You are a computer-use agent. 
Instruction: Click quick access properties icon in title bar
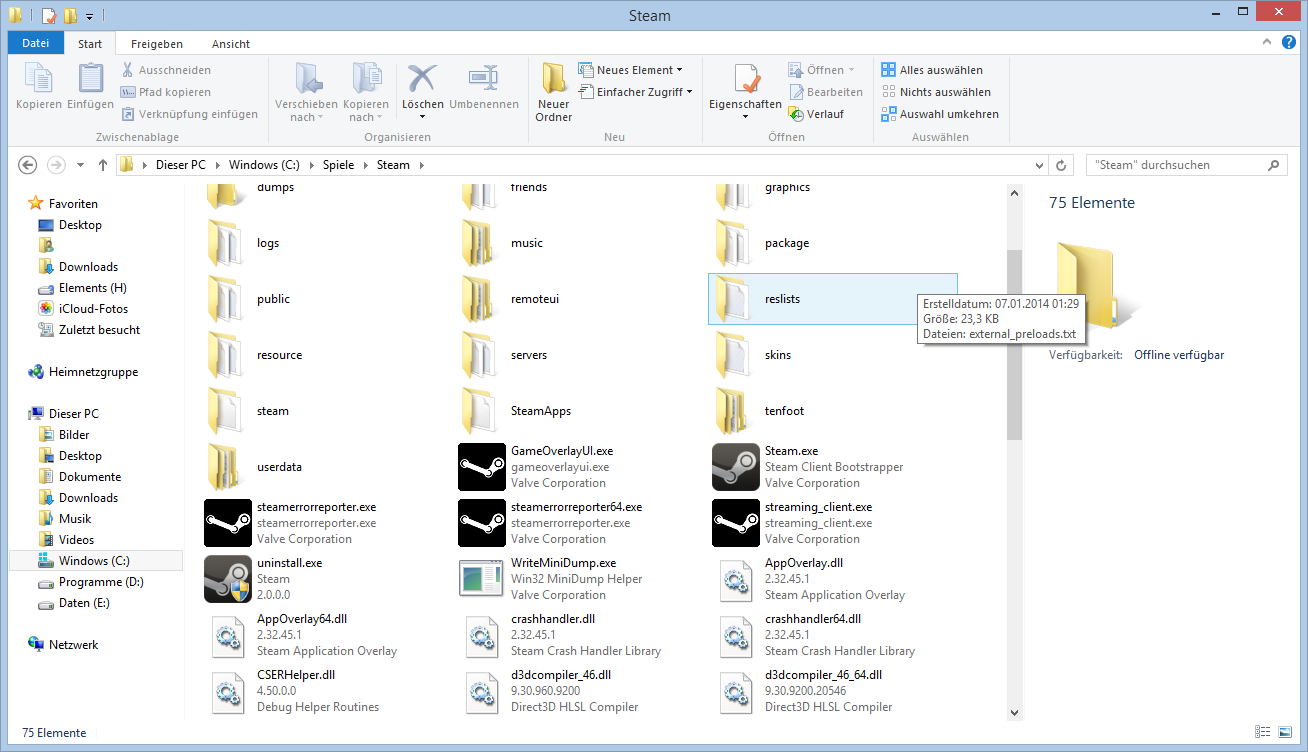(48, 16)
